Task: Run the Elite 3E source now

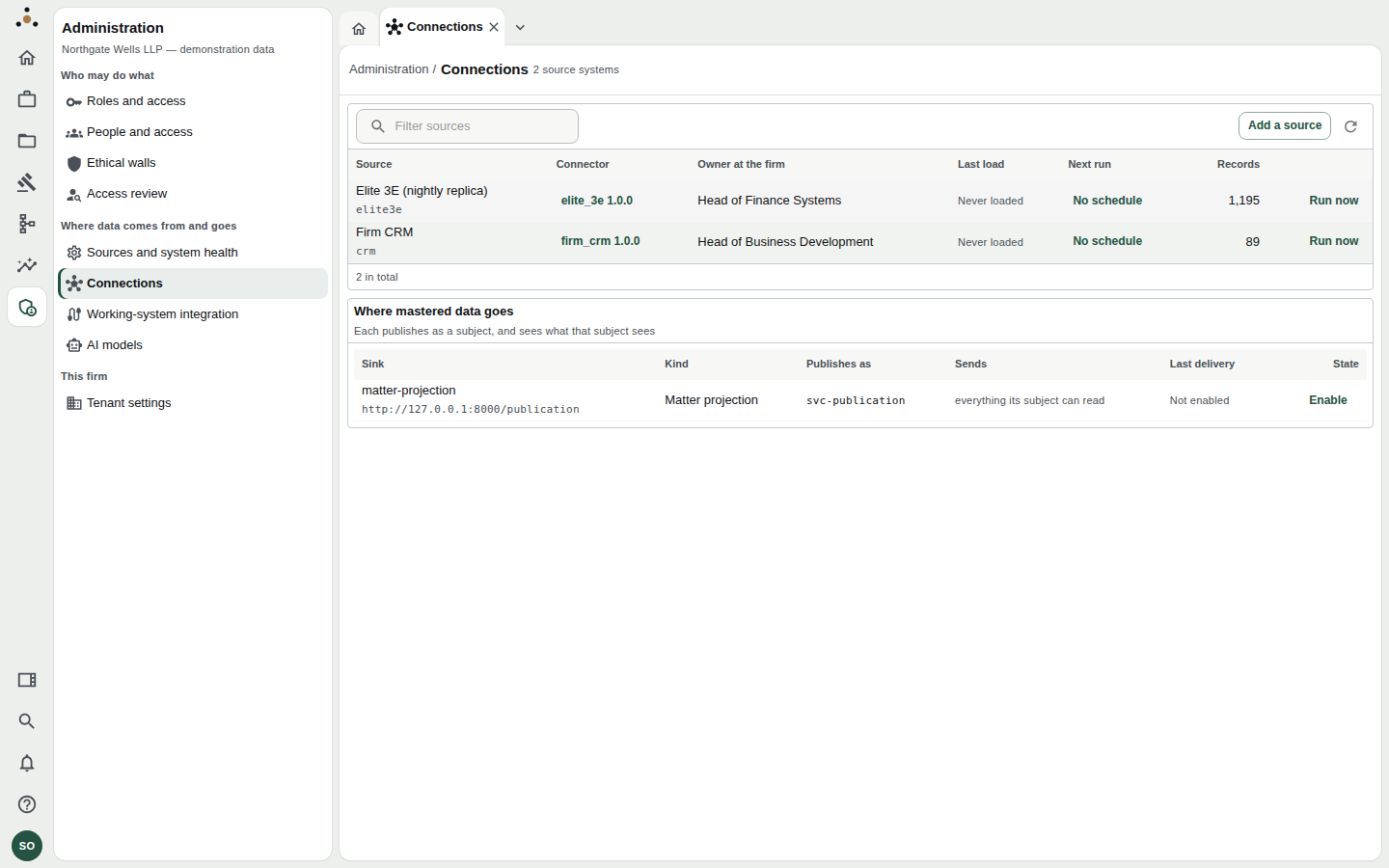Action: pos(1334,201)
